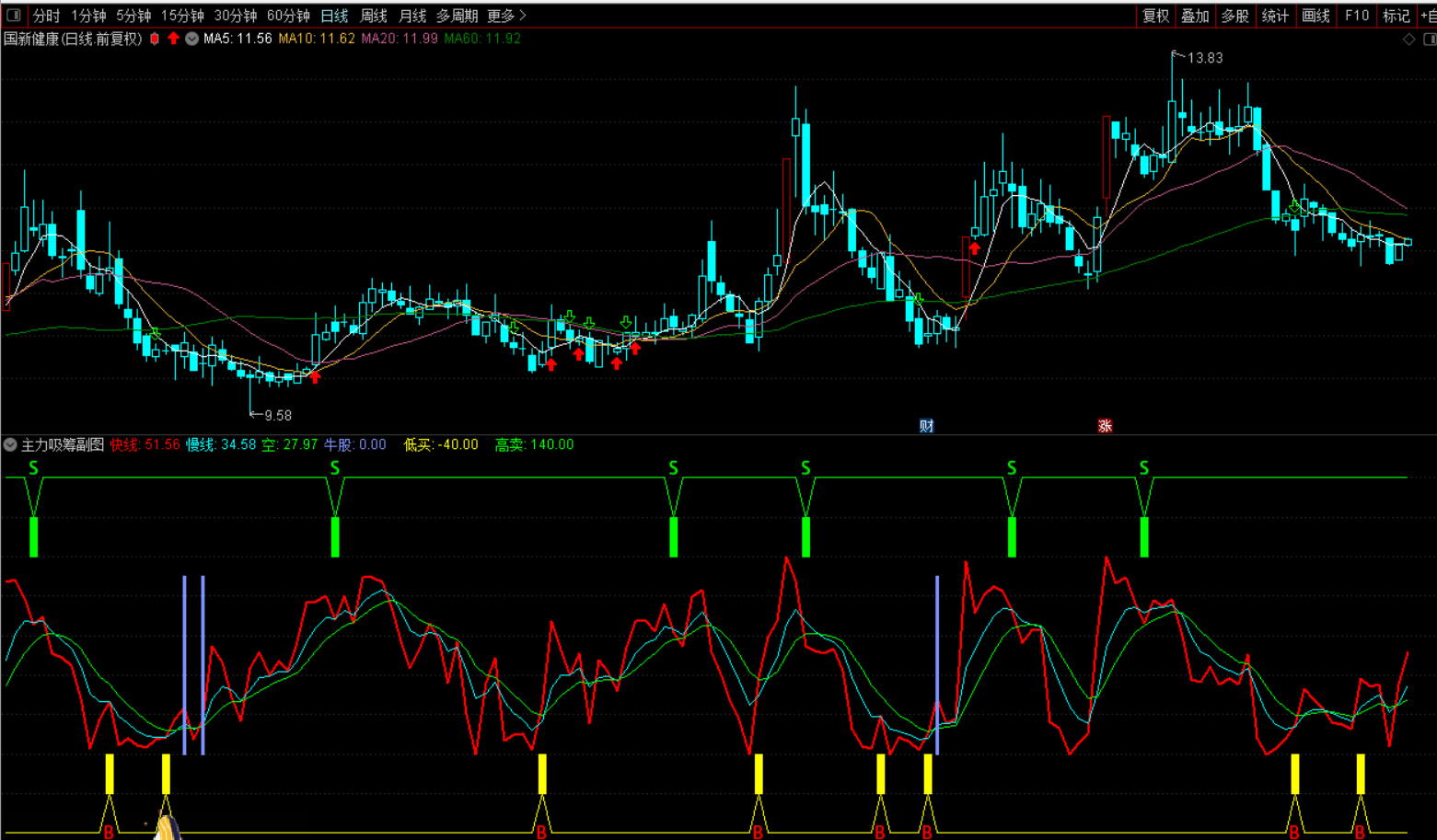Click the MA60: 11.92 label
This screenshot has height=840, width=1437.
(x=482, y=39)
